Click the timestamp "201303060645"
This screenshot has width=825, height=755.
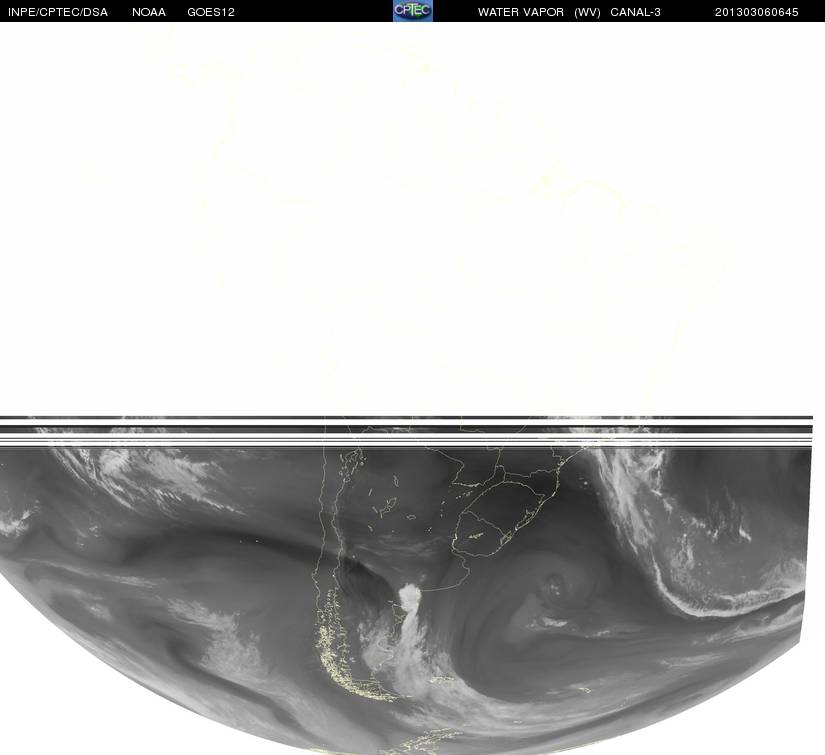coord(757,12)
